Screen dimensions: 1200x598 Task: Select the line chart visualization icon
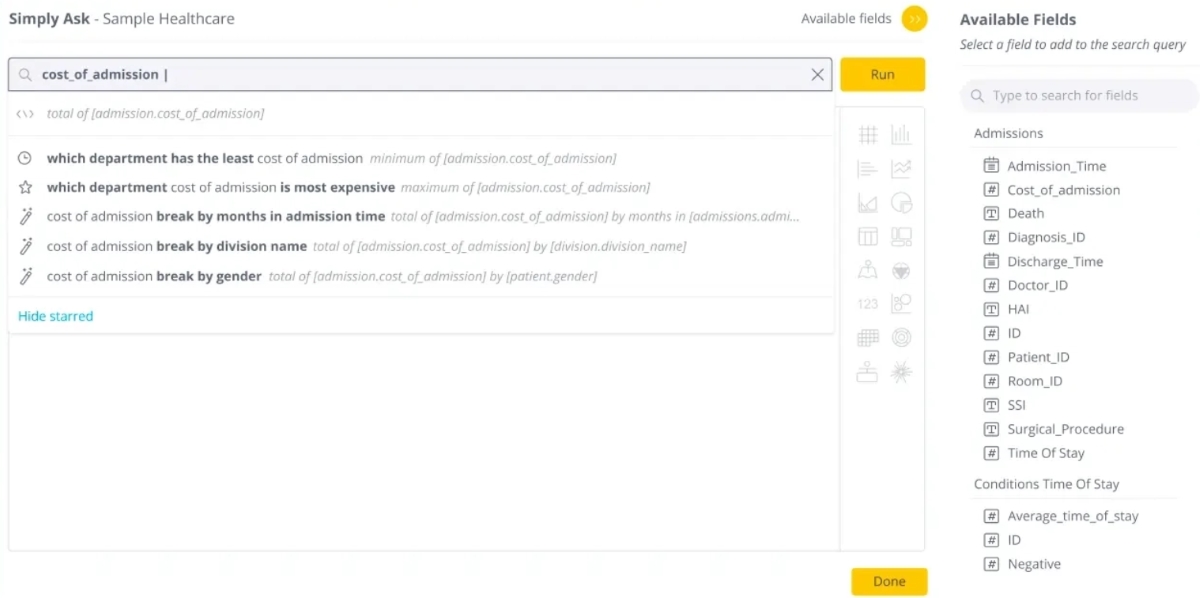(901, 167)
